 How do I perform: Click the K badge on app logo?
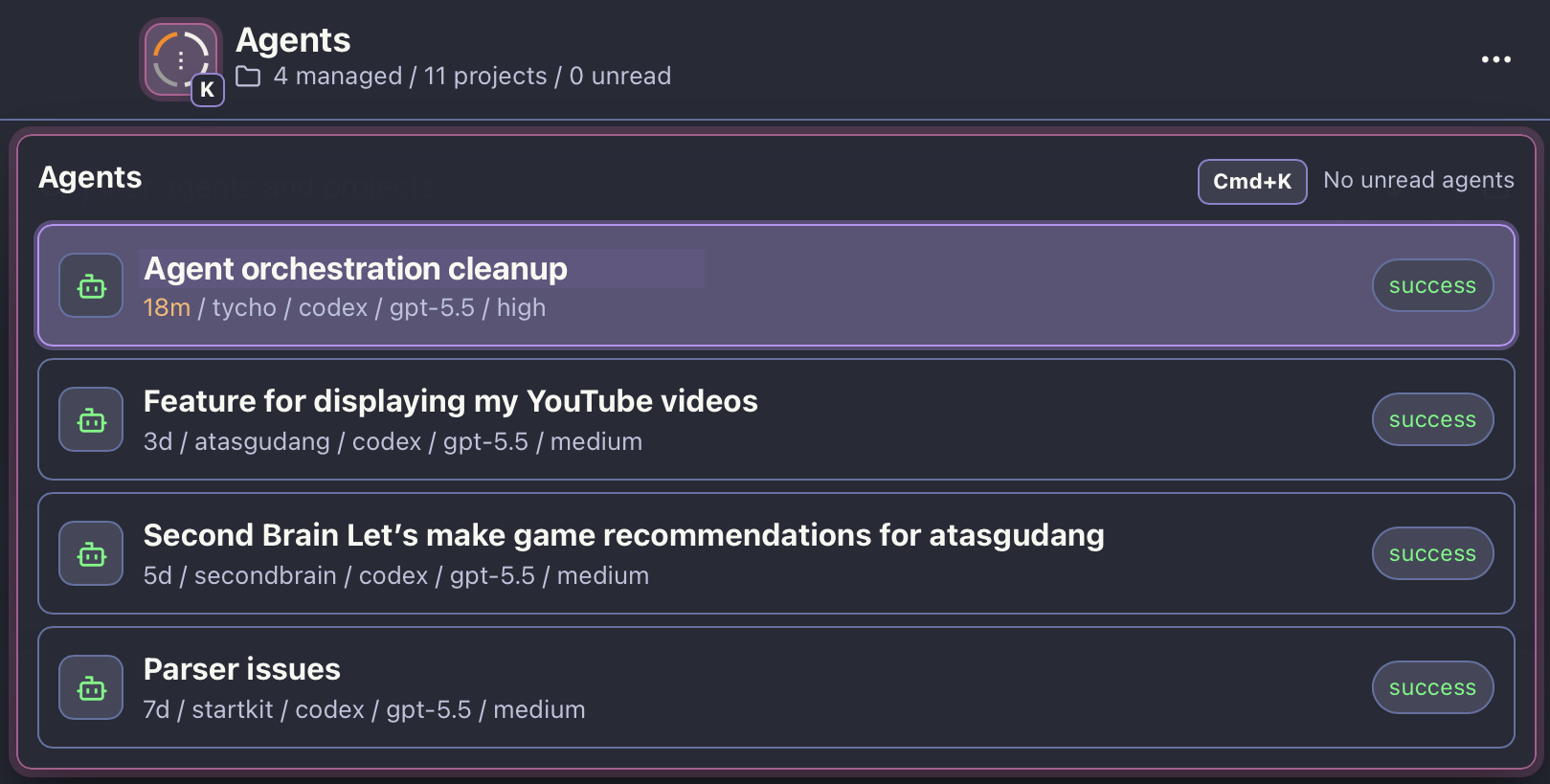pyautogui.click(x=208, y=90)
